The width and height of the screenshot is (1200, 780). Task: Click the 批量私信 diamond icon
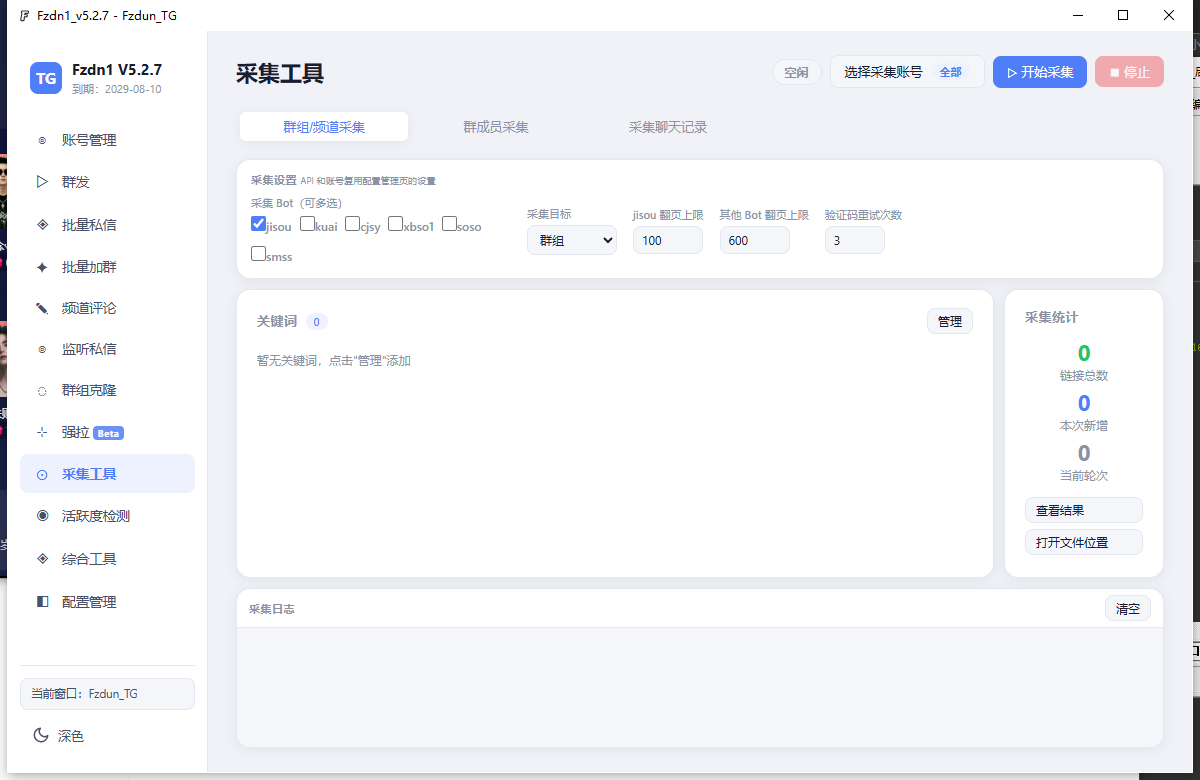coord(42,225)
